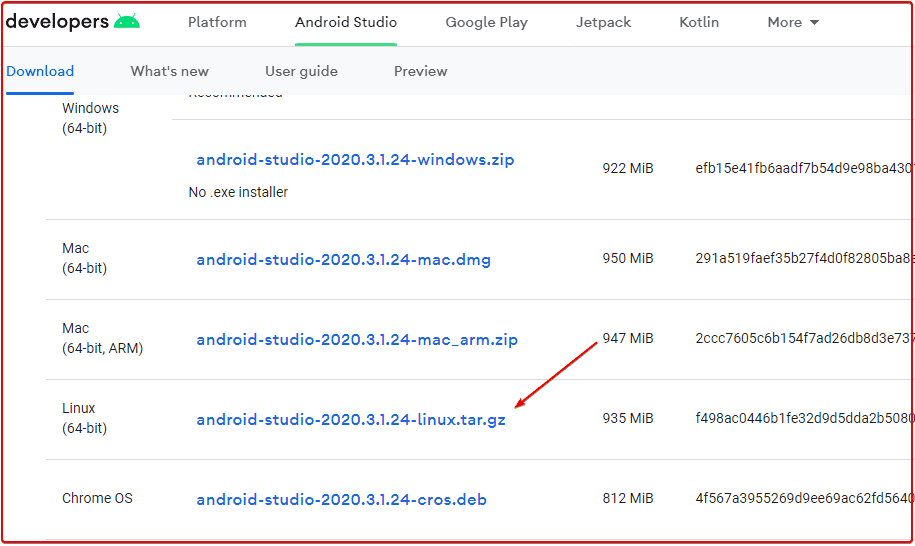Expand the More dropdown menu
The width and height of the screenshot is (915, 546).
[793, 22]
